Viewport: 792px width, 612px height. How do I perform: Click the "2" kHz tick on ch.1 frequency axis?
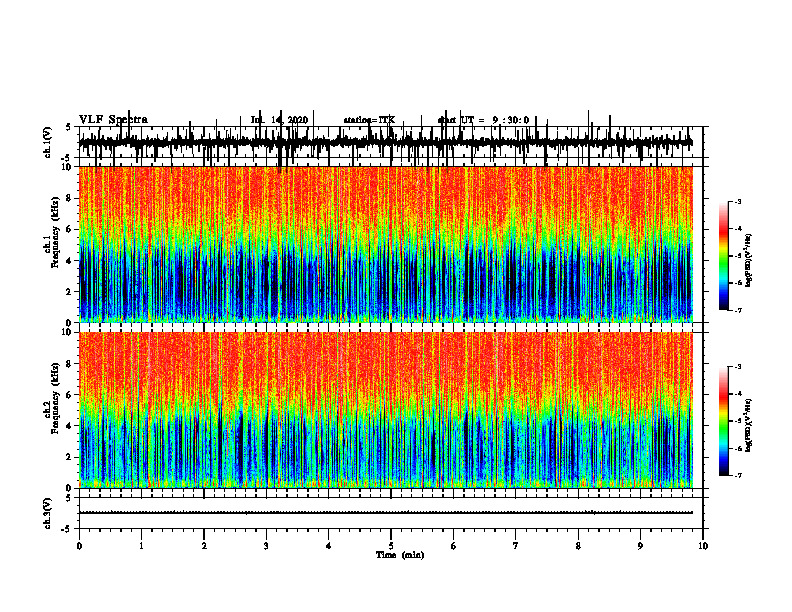(x=70, y=292)
